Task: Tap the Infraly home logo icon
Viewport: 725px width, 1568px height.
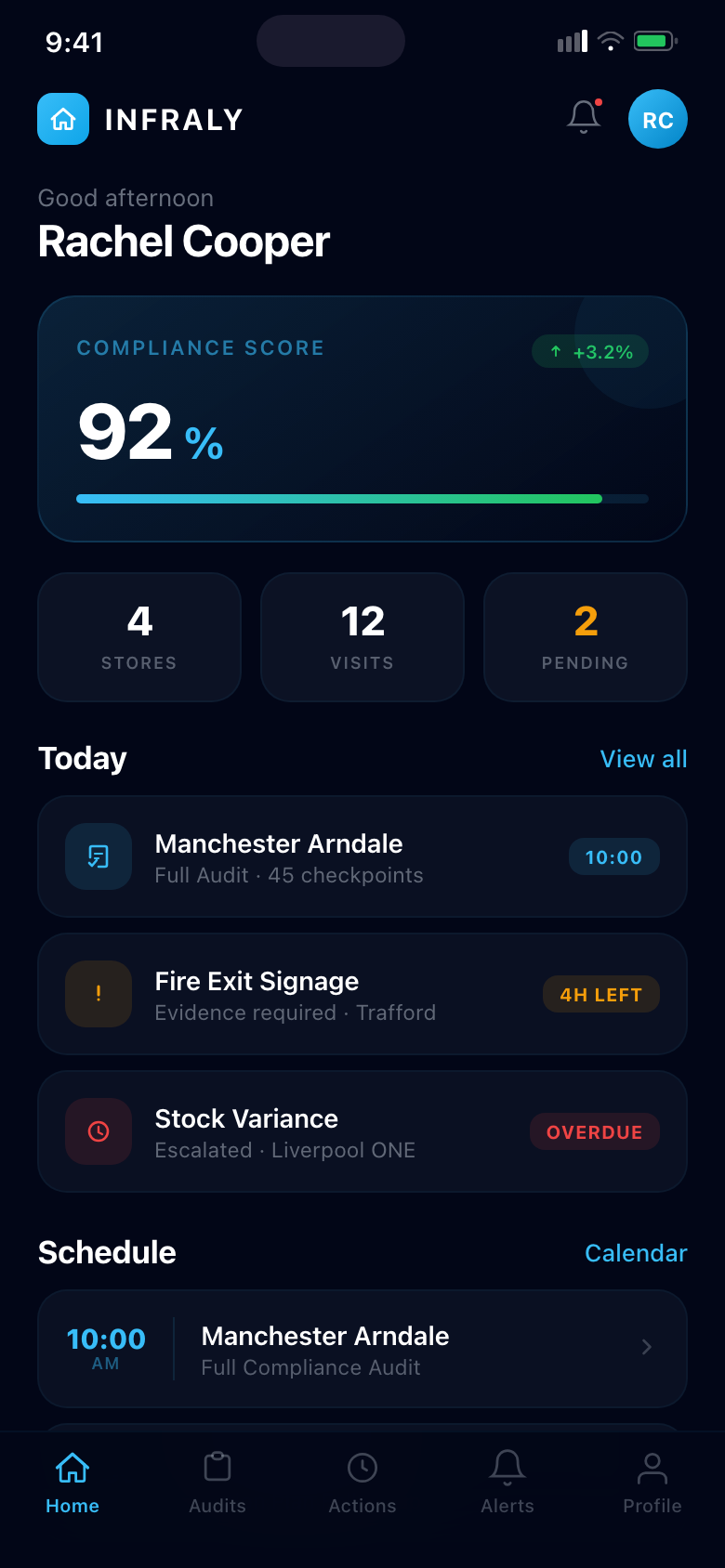Action: 63,119
